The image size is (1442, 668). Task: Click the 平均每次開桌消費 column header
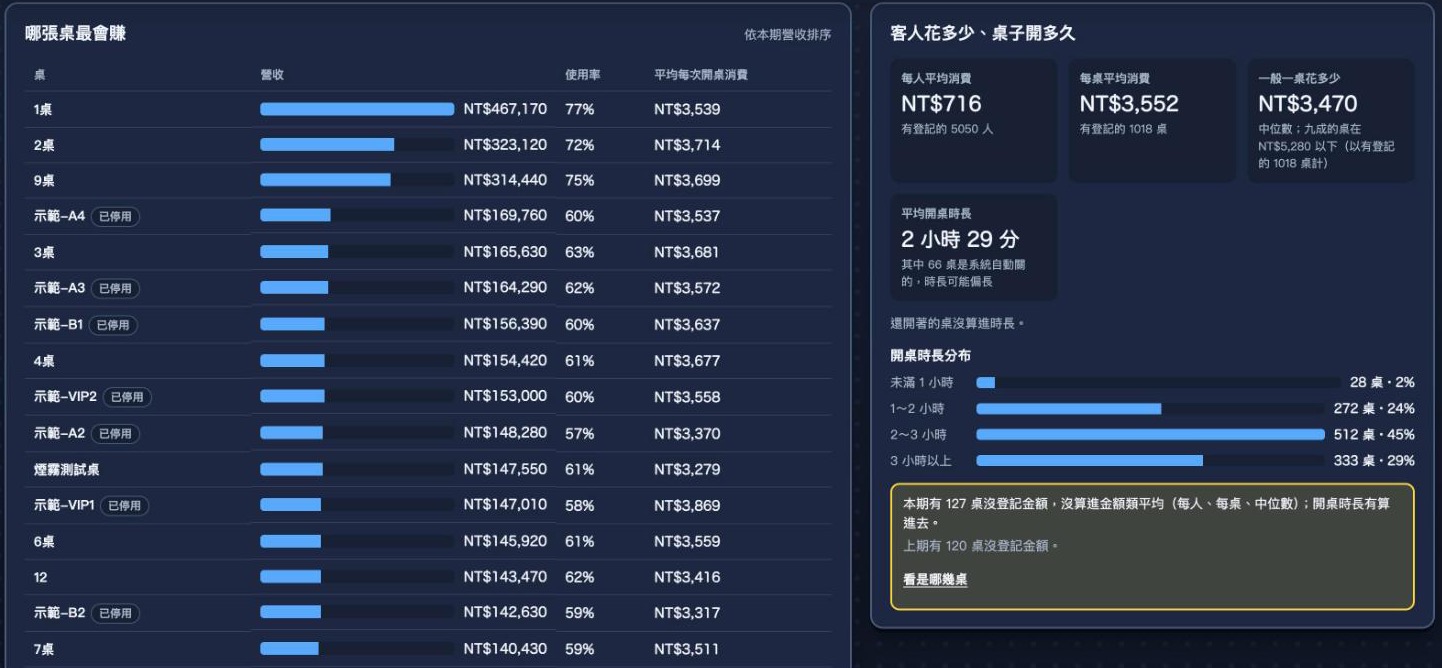coord(701,75)
